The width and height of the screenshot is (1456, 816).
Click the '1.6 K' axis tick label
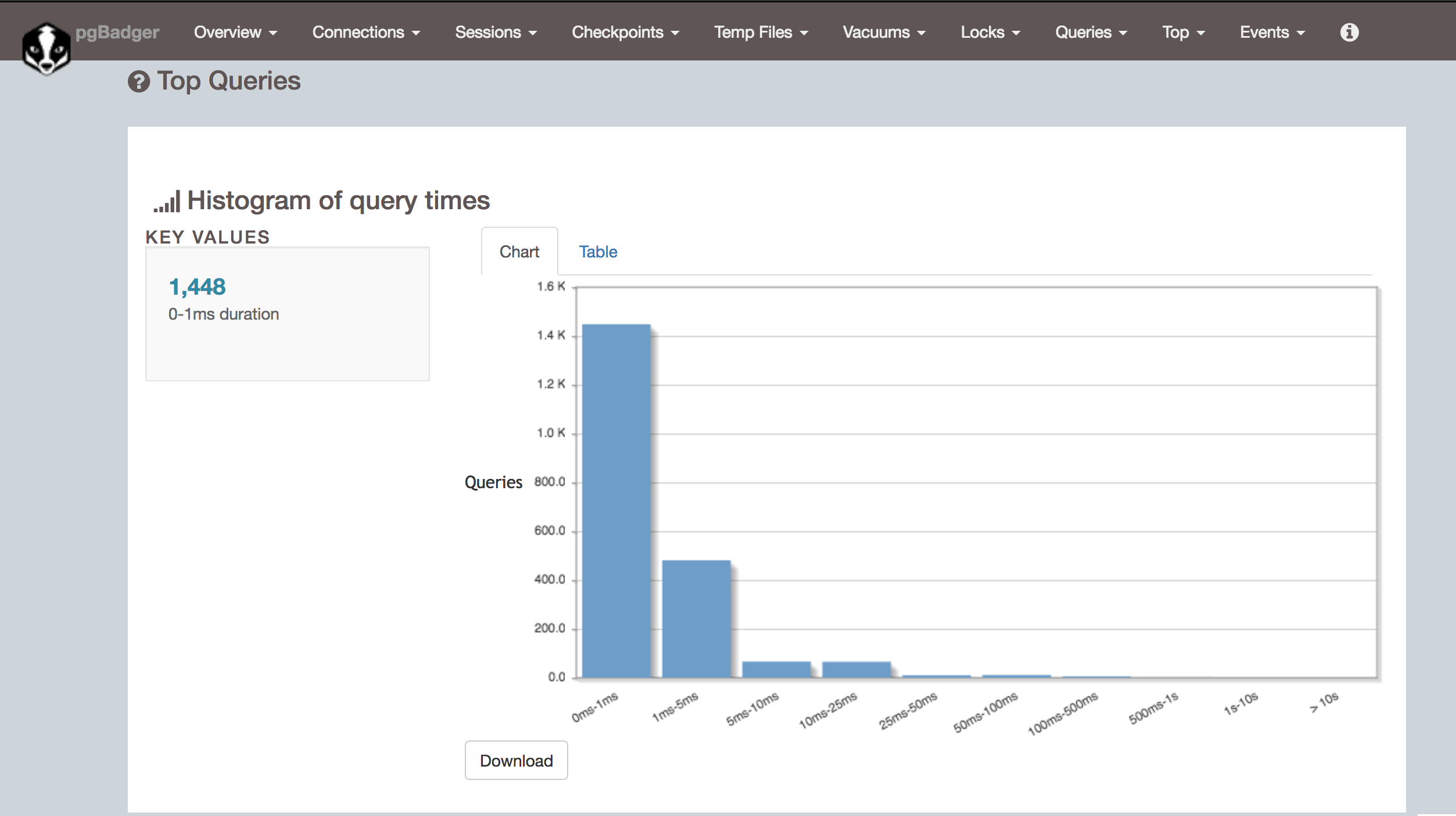[x=551, y=287]
